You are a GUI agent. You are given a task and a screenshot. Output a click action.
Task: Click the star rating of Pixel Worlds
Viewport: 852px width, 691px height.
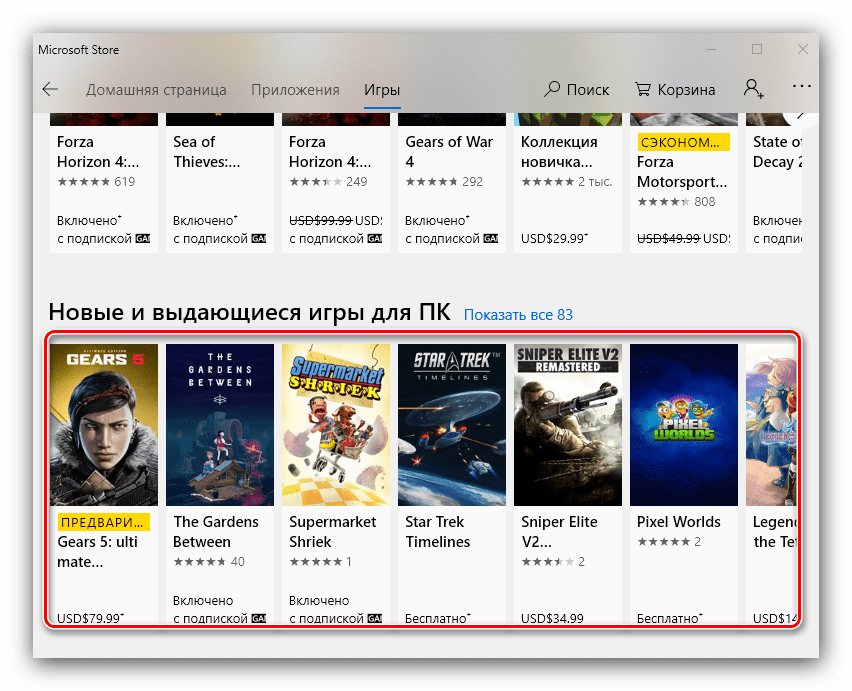pyautogui.click(x=663, y=542)
